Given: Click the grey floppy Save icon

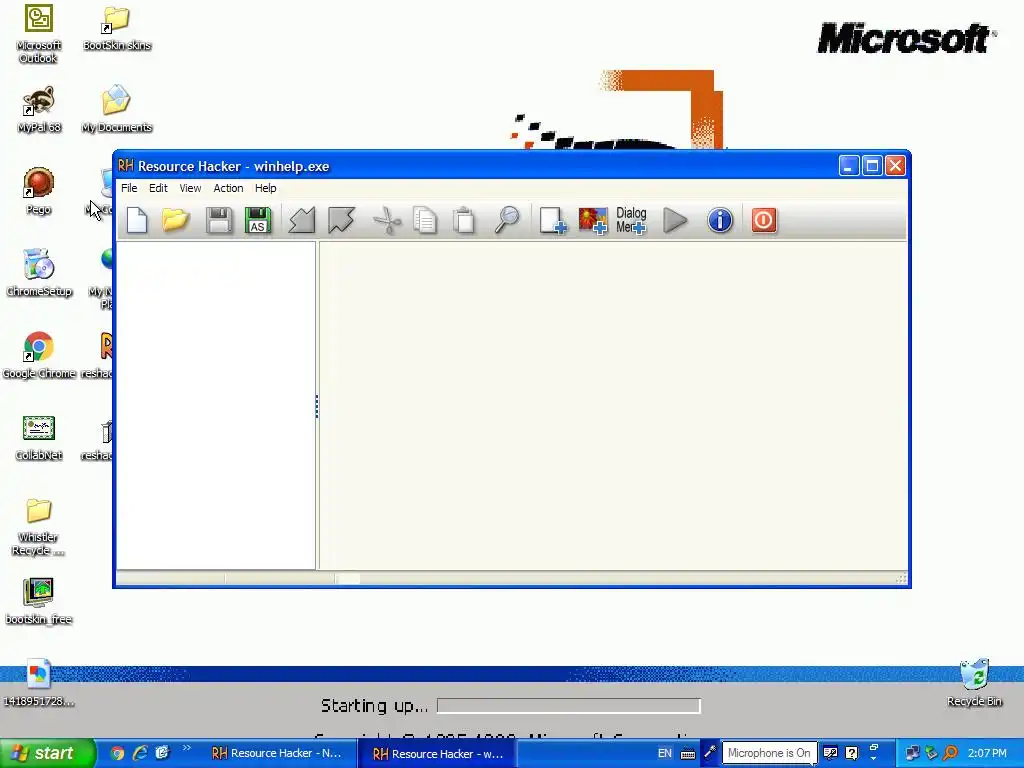Looking at the screenshot, I should click(x=219, y=220).
